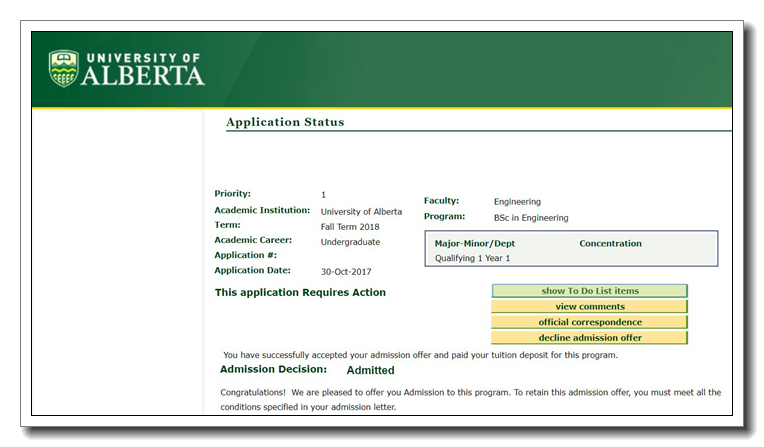Click the Engineering faculty value

[517, 202]
